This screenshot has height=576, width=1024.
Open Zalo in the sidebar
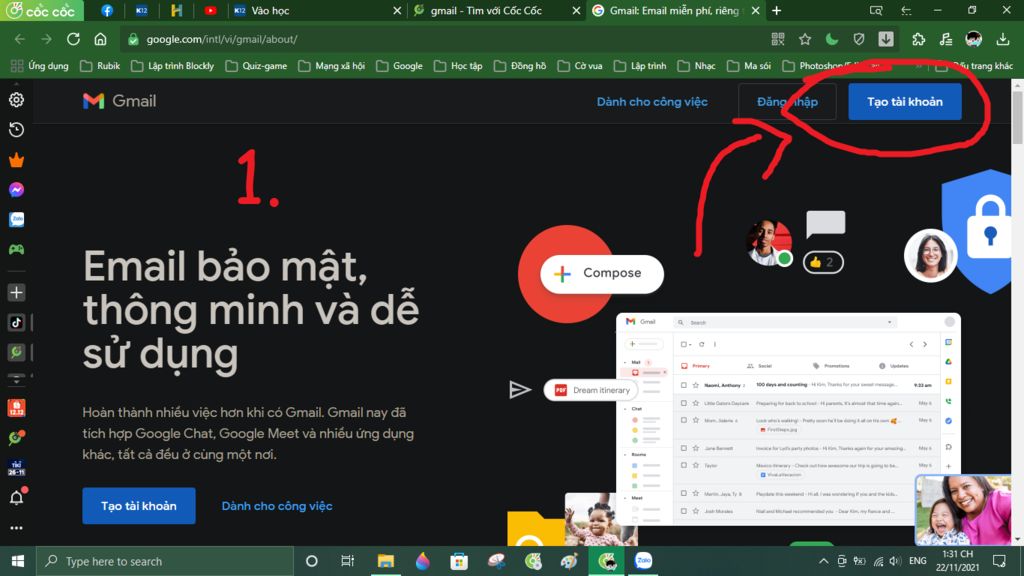pyautogui.click(x=16, y=220)
